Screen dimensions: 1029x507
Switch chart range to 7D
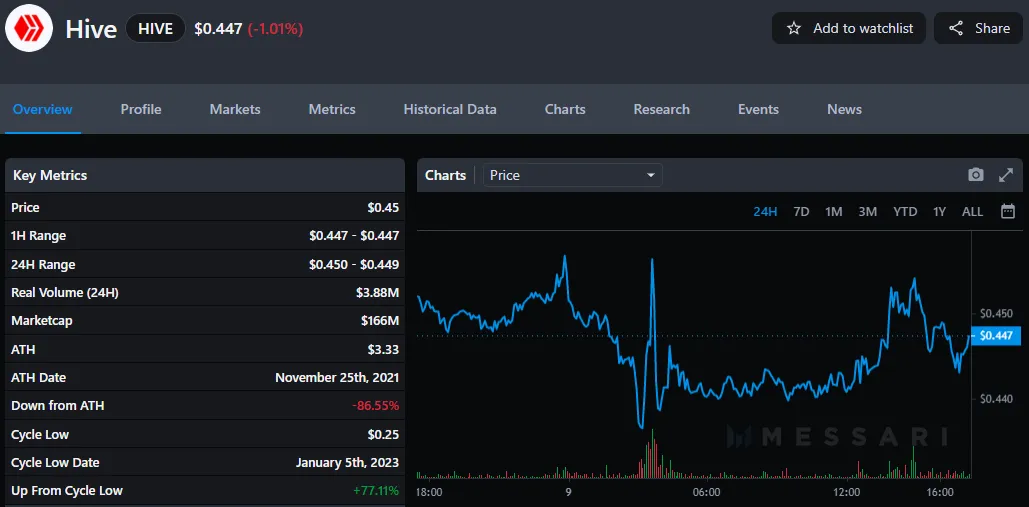[801, 212]
